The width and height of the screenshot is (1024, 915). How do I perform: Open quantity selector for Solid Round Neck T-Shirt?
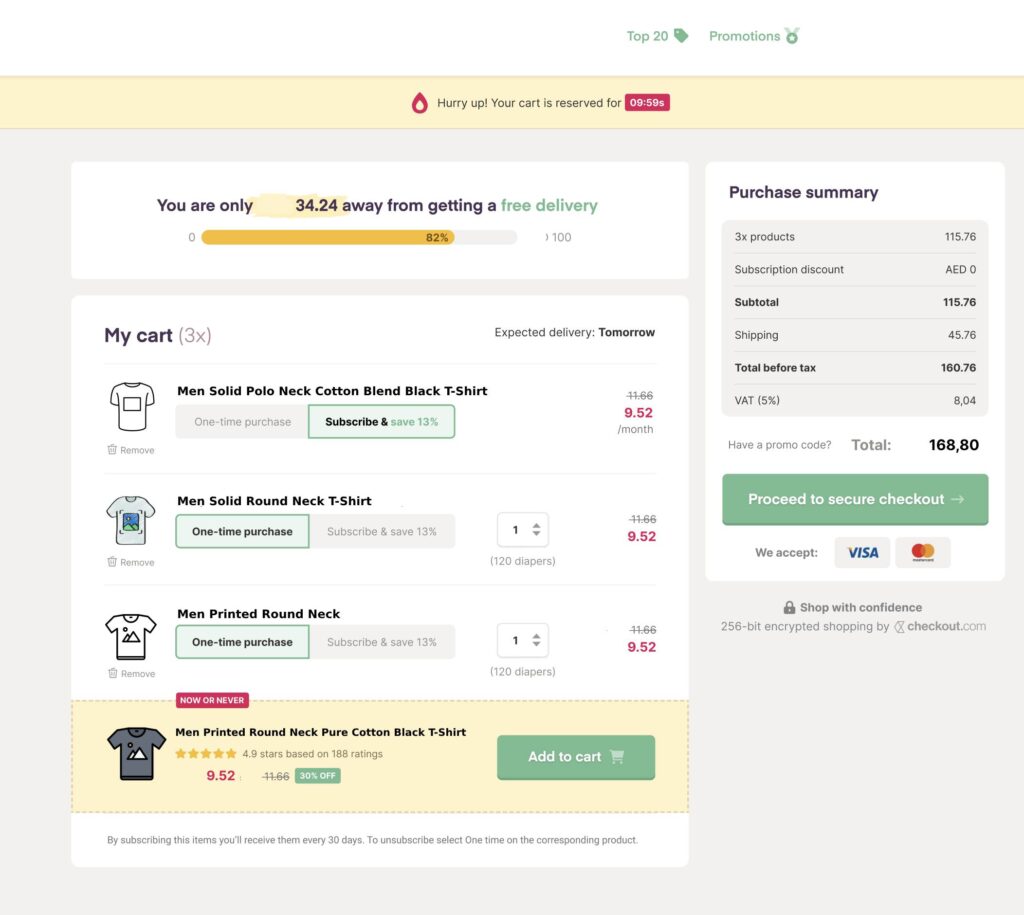(x=523, y=530)
